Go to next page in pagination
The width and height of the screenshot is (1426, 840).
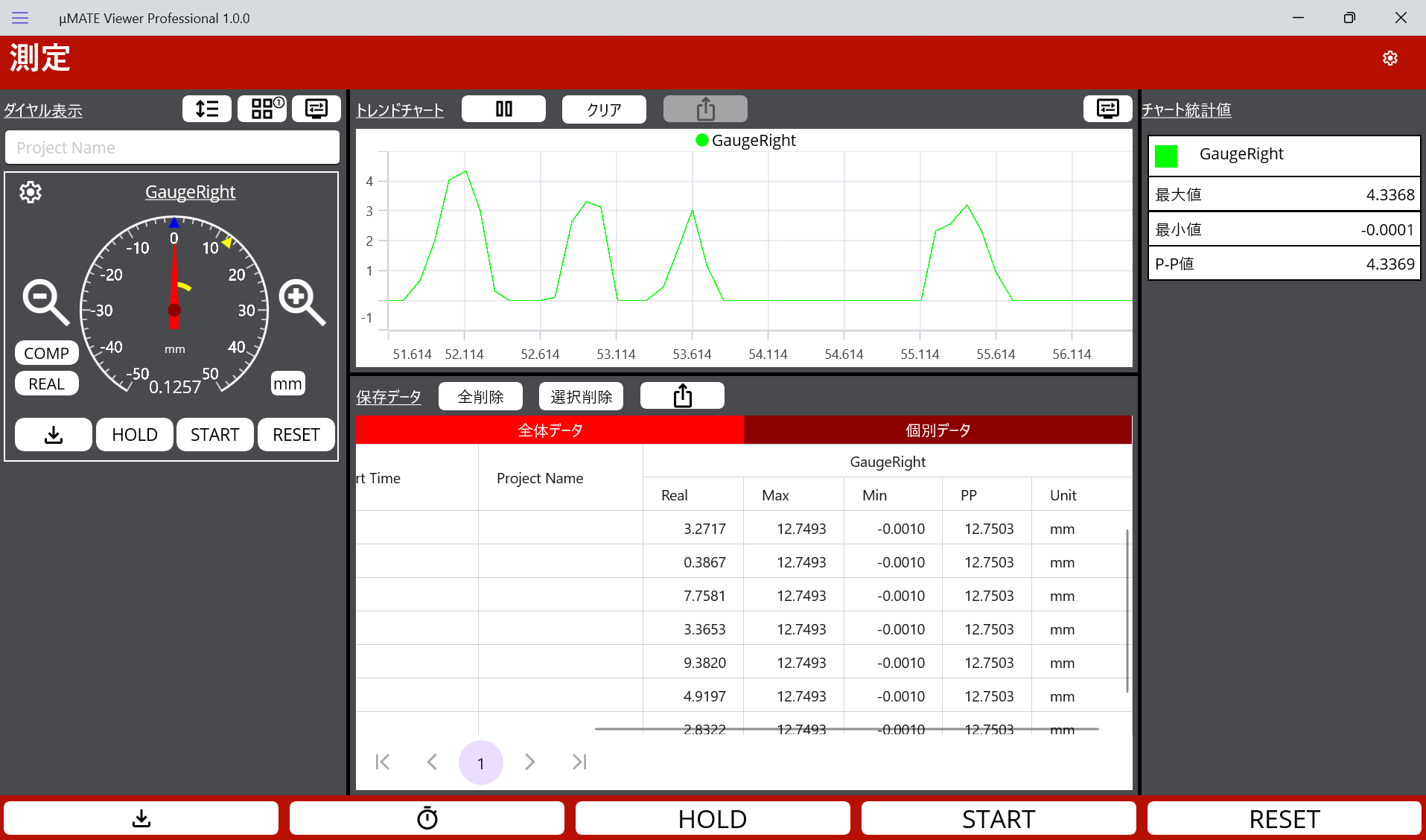pyautogui.click(x=529, y=762)
